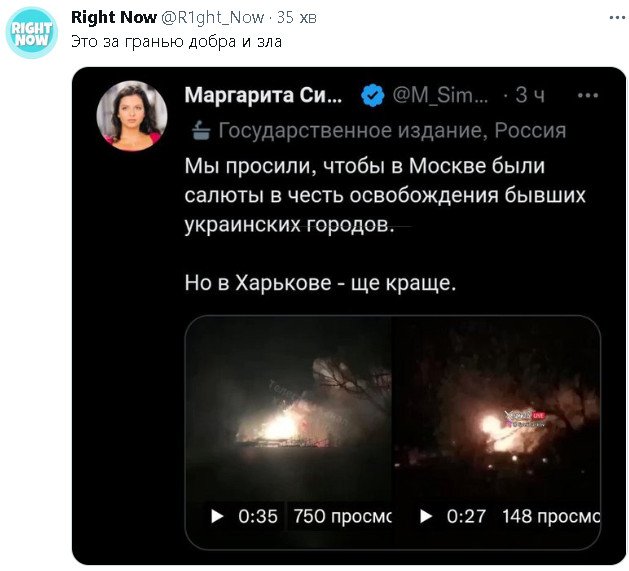The image size is (629, 571).
Task: Open the Right Now account name
Action: (x=114, y=17)
